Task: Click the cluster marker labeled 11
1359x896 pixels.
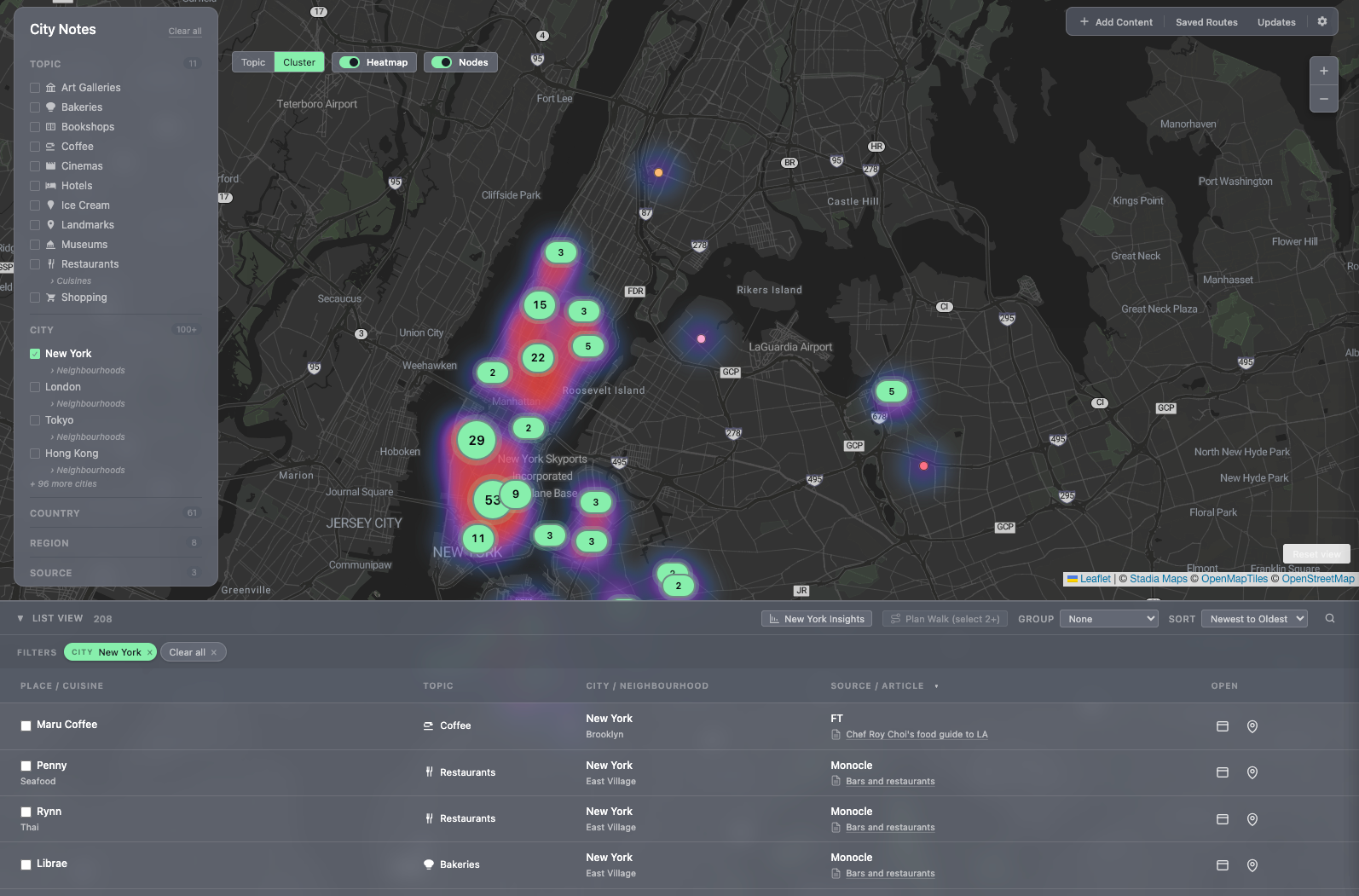Action: 478,538
